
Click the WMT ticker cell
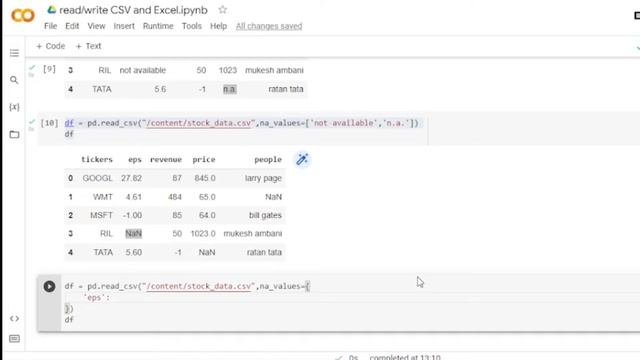click(x=102, y=197)
